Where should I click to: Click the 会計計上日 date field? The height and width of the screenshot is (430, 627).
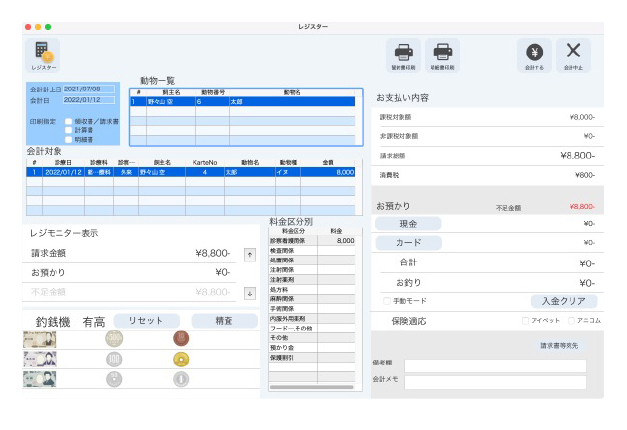89,89
